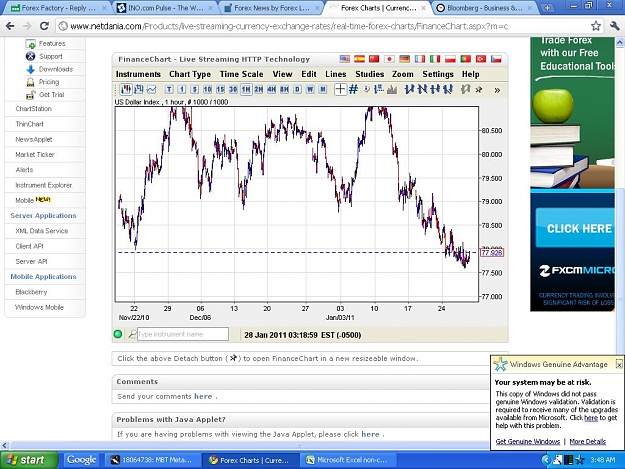Click the Windows Start button
Viewport: 625px width, 469px height.
[x=28, y=460]
